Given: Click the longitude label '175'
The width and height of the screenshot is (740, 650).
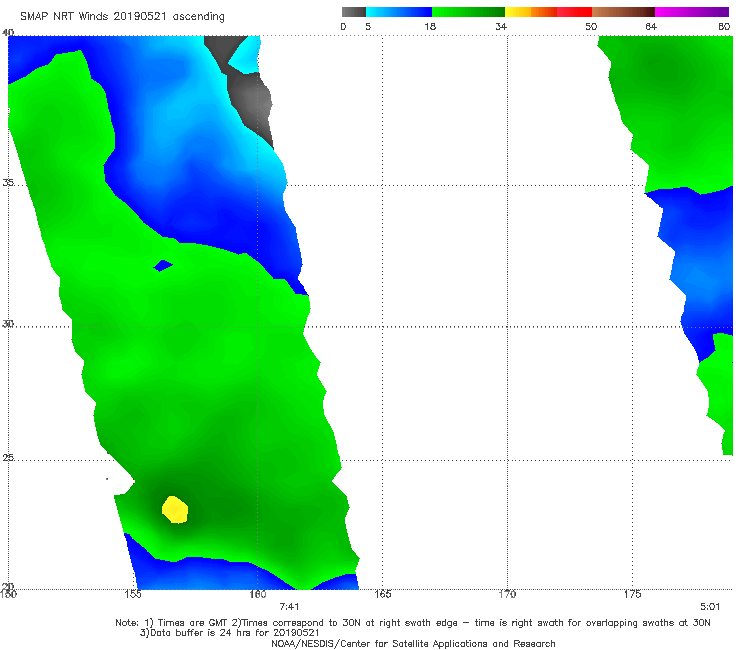Looking at the screenshot, I should point(632,594).
